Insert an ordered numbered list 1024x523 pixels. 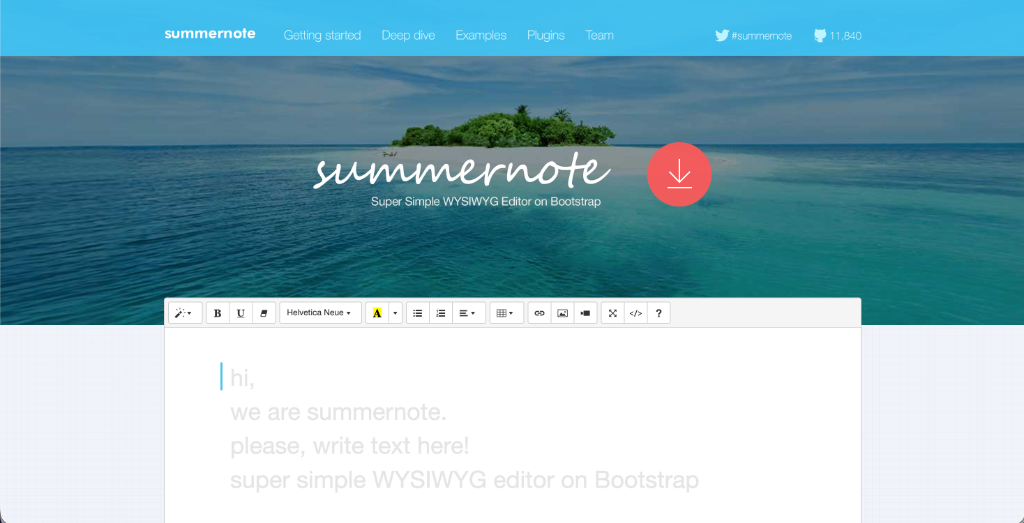click(441, 313)
